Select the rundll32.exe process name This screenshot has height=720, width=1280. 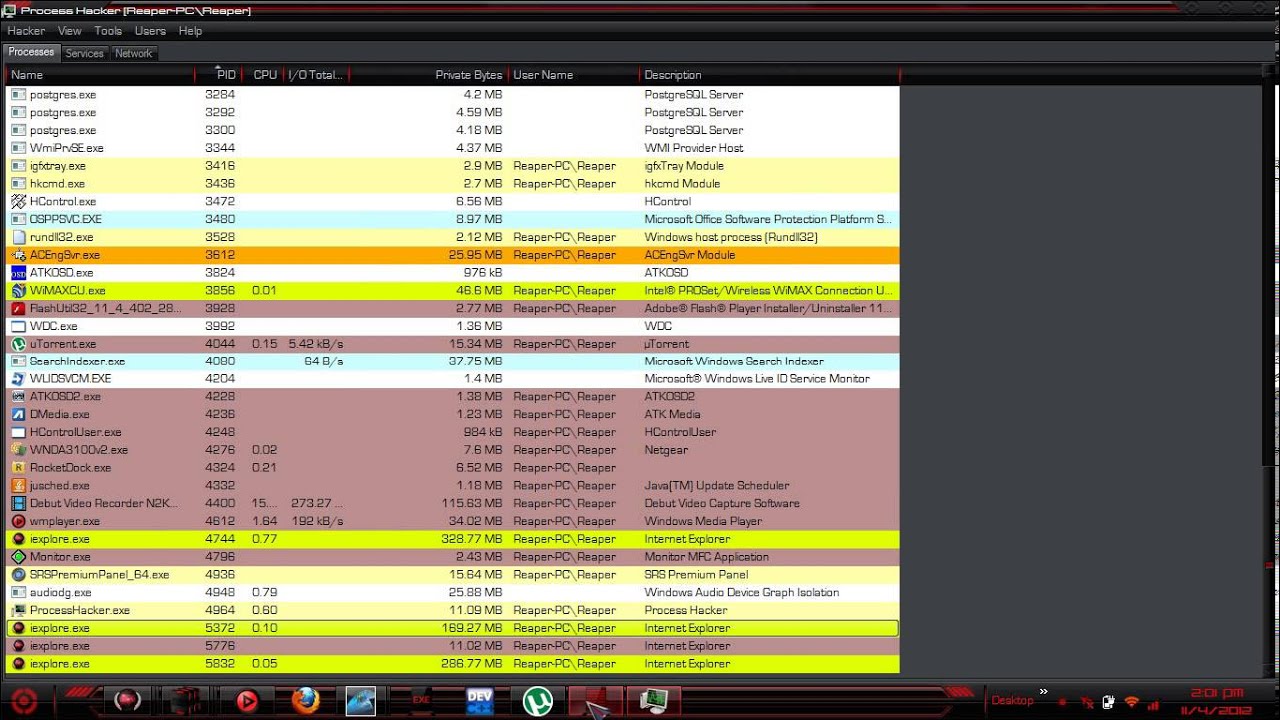[x=62, y=238]
